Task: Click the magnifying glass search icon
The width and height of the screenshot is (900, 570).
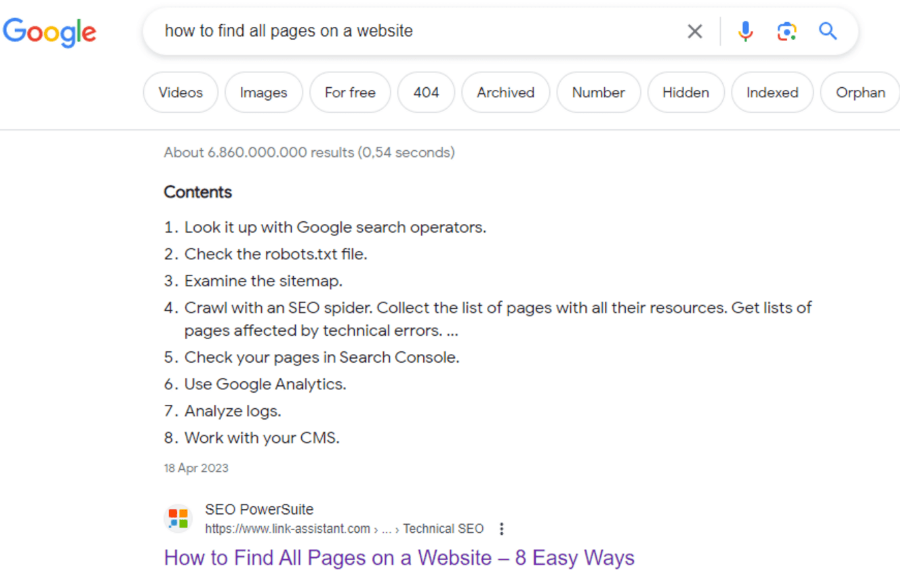Action: click(x=828, y=32)
